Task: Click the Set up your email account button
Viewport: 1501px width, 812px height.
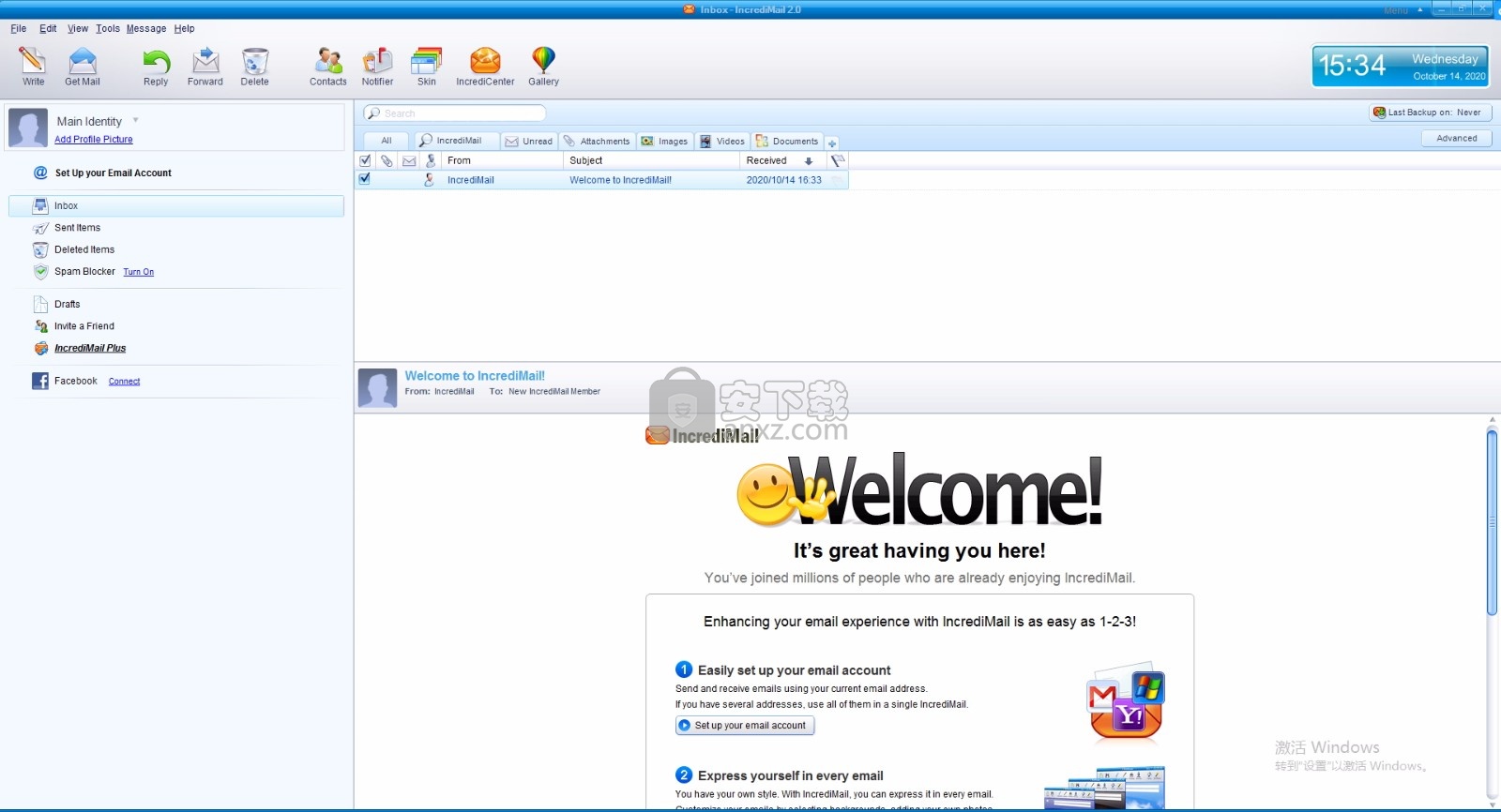Action: [x=745, y=725]
